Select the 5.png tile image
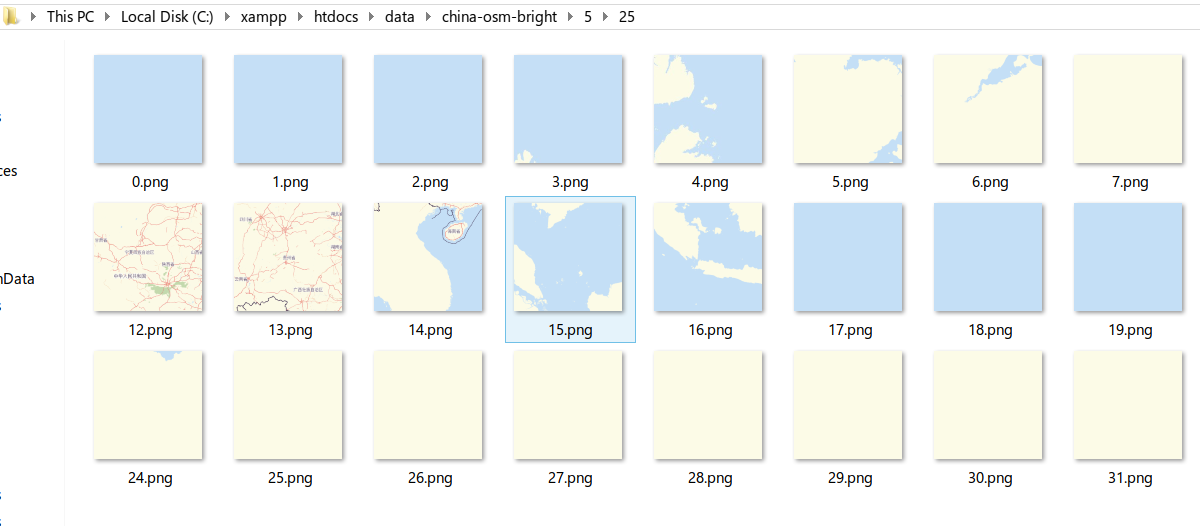 [x=848, y=109]
